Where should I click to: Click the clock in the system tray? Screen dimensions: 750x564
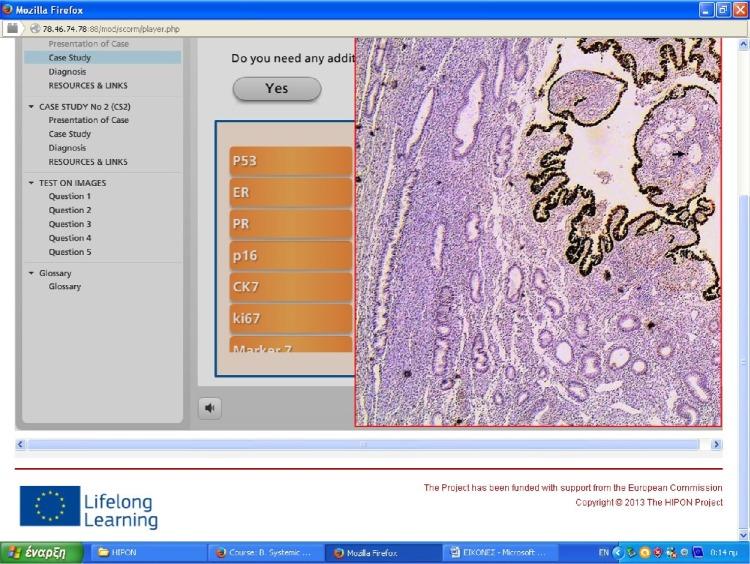click(723, 553)
